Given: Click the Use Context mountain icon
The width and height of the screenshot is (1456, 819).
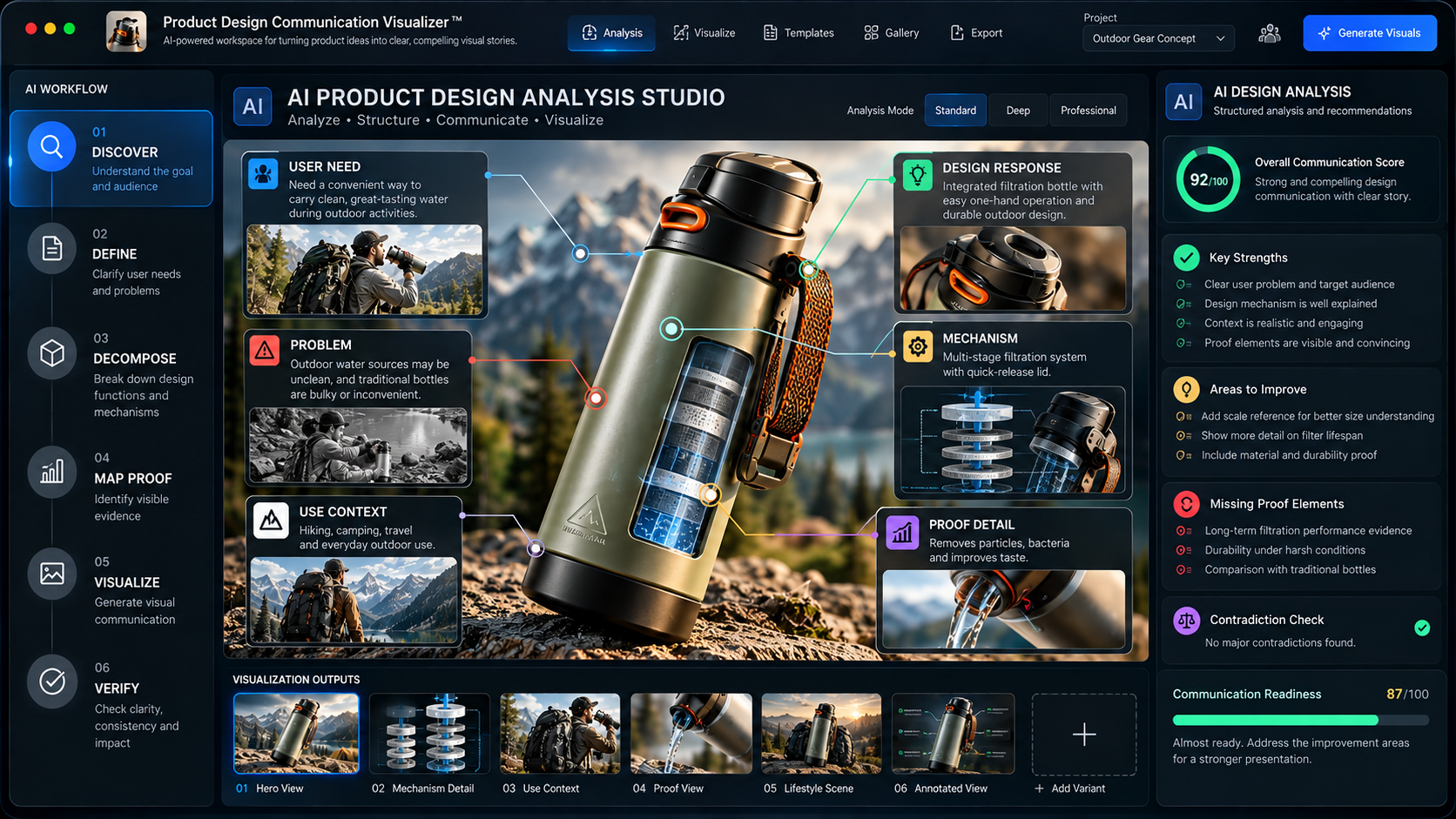Looking at the screenshot, I should 271,520.
